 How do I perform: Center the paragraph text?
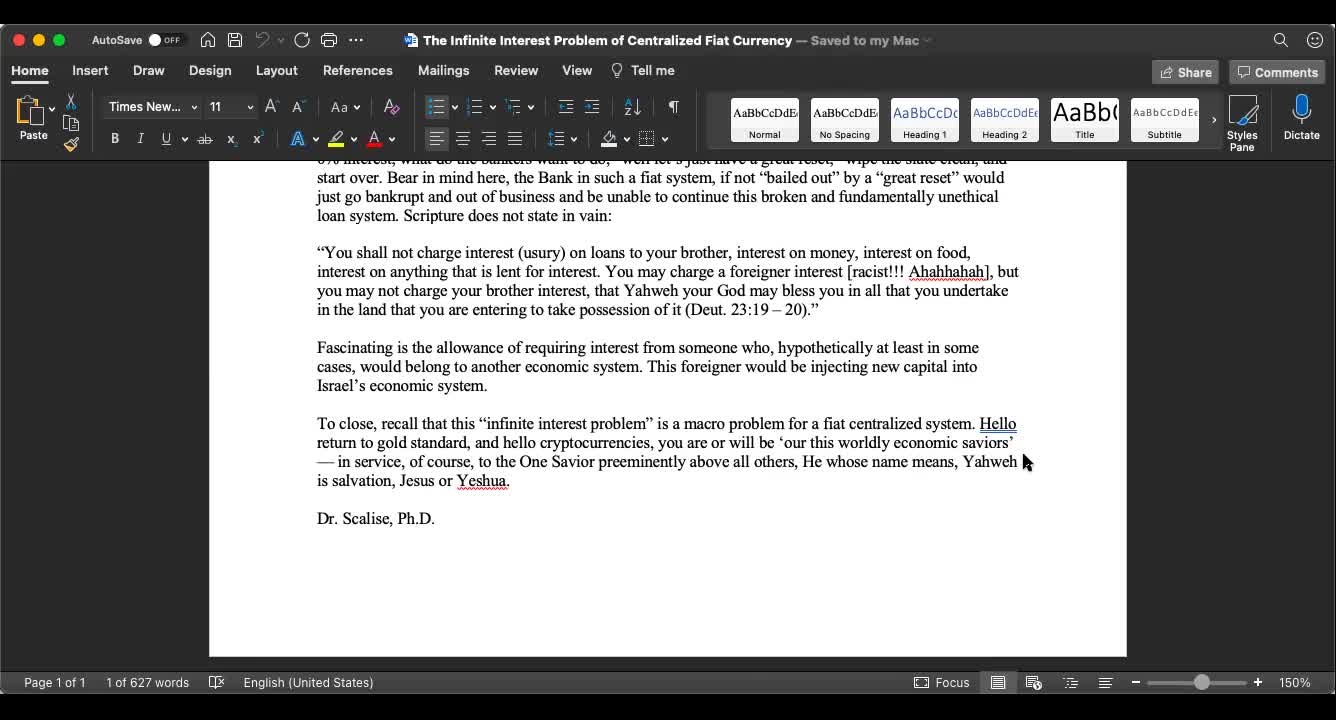463,139
